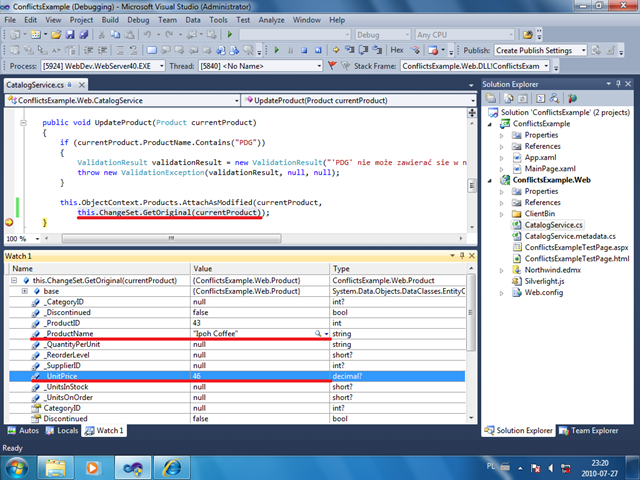Open the Analyze menu
This screenshot has height=480, width=640.
271,20
